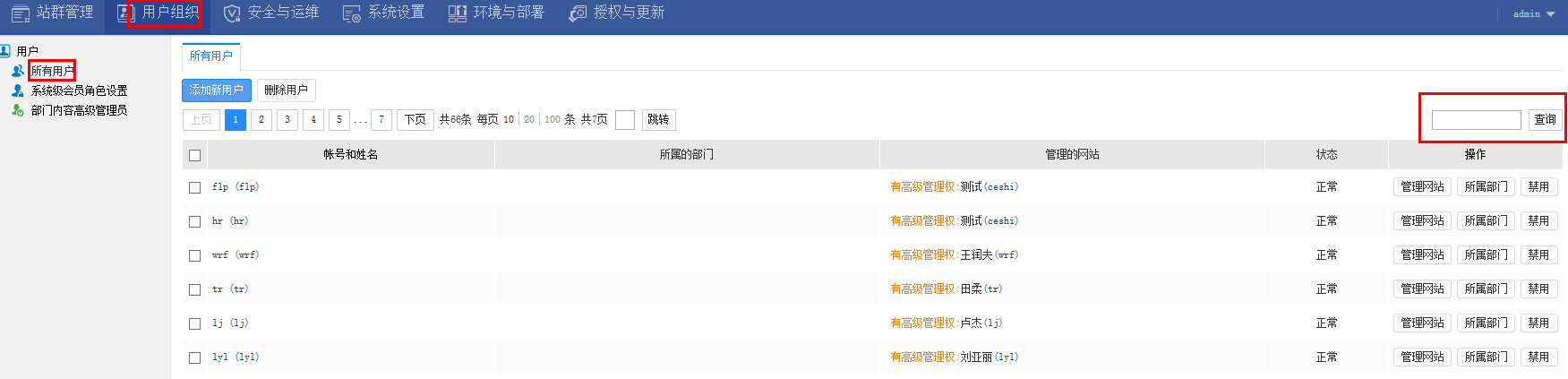Click the 部门内容高级管理员 sidebar icon
The image size is (1568, 379).
tap(18, 110)
